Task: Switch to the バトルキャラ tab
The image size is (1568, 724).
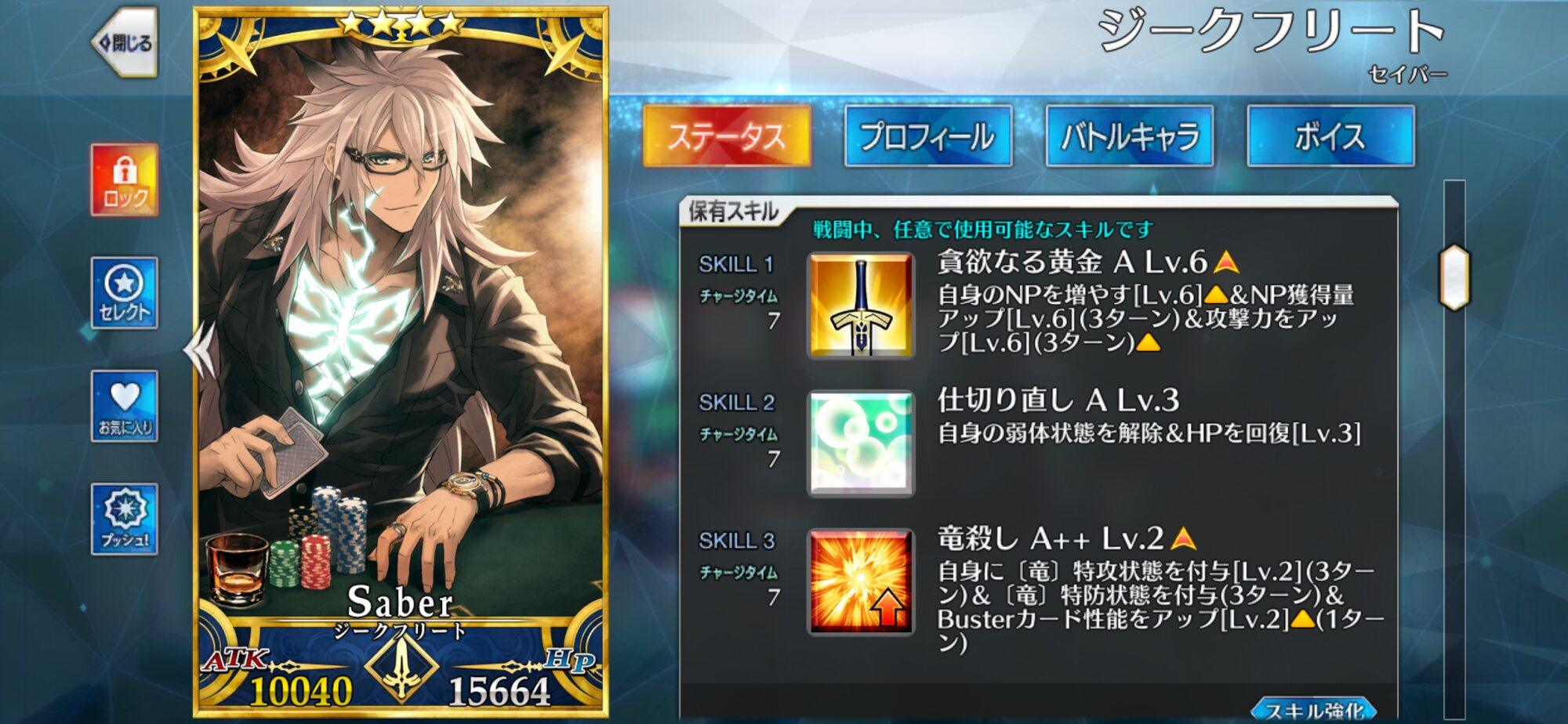Action: tap(1130, 136)
